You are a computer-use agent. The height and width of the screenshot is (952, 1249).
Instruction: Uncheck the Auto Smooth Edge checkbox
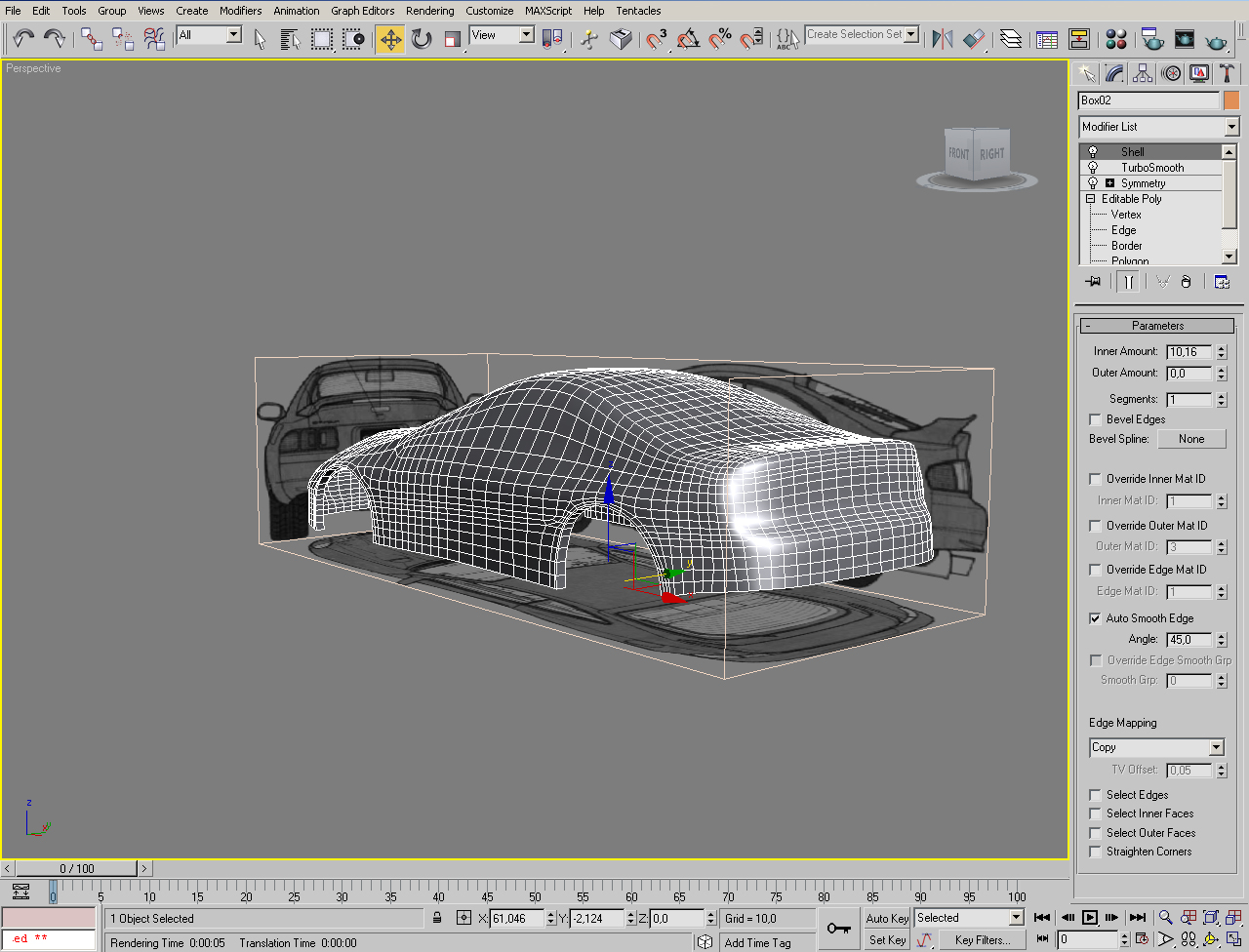click(x=1095, y=618)
